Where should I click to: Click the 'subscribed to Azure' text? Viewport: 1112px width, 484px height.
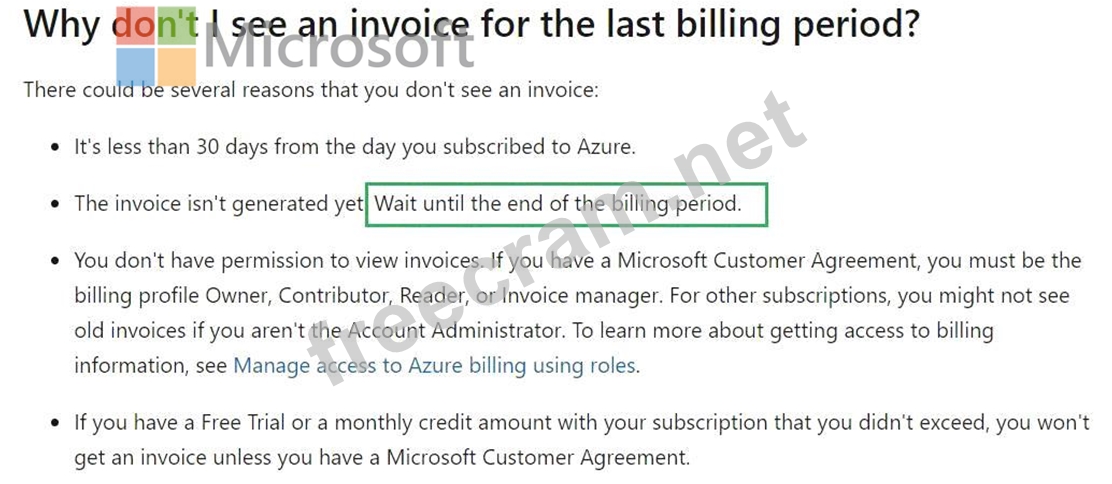pyautogui.click(x=539, y=147)
